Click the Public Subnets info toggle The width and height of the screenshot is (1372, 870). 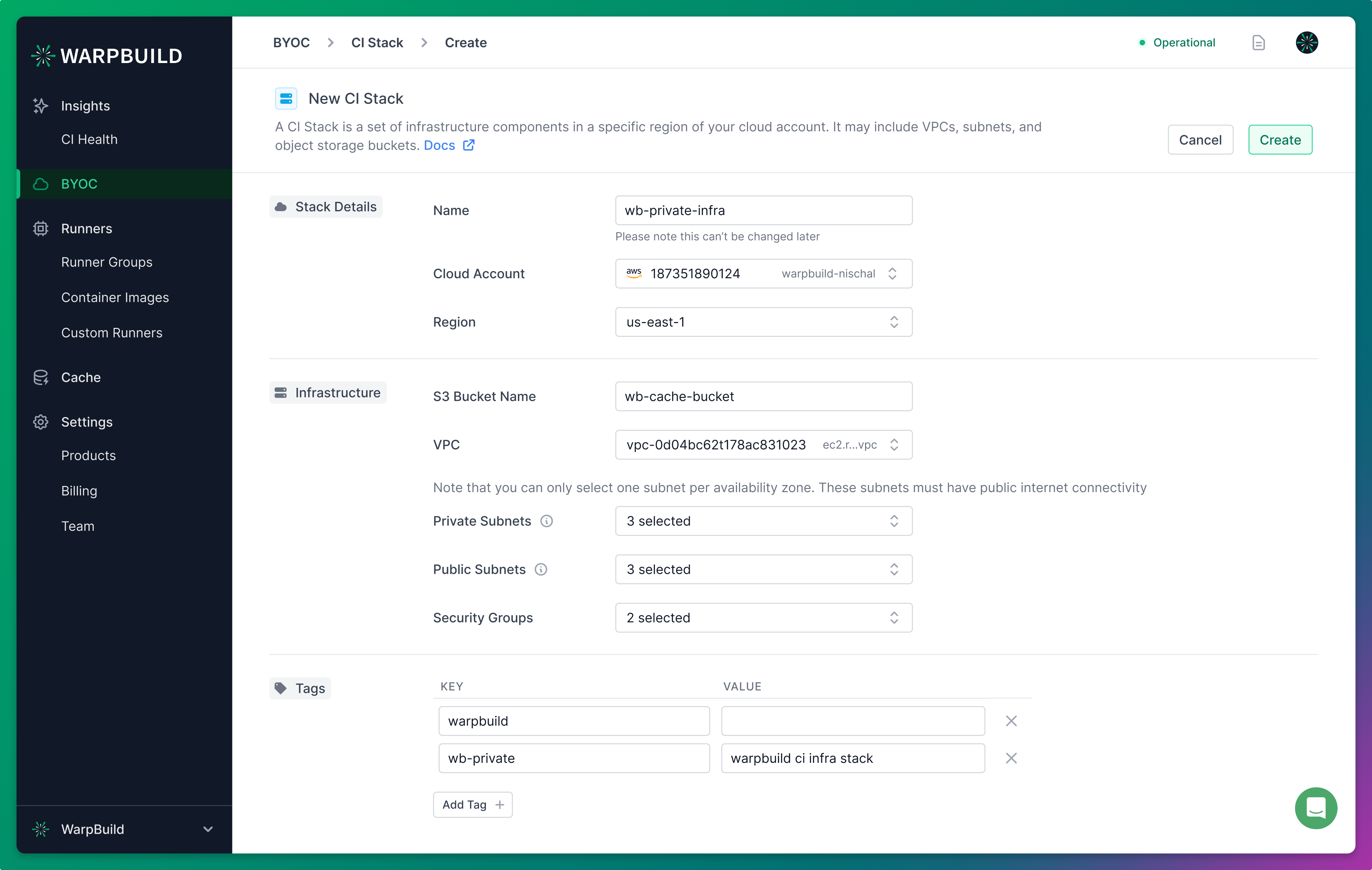pos(540,569)
